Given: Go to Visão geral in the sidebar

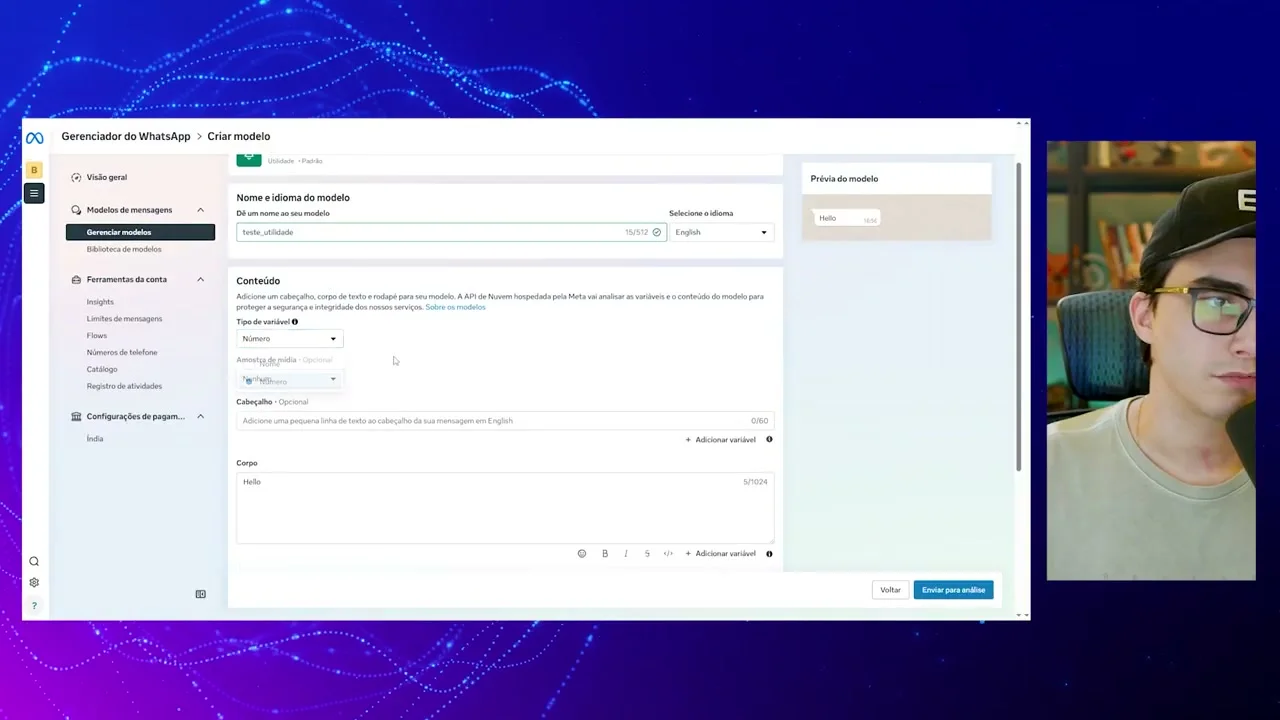Looking at the screenshot, I should click(x=107, y=177).
